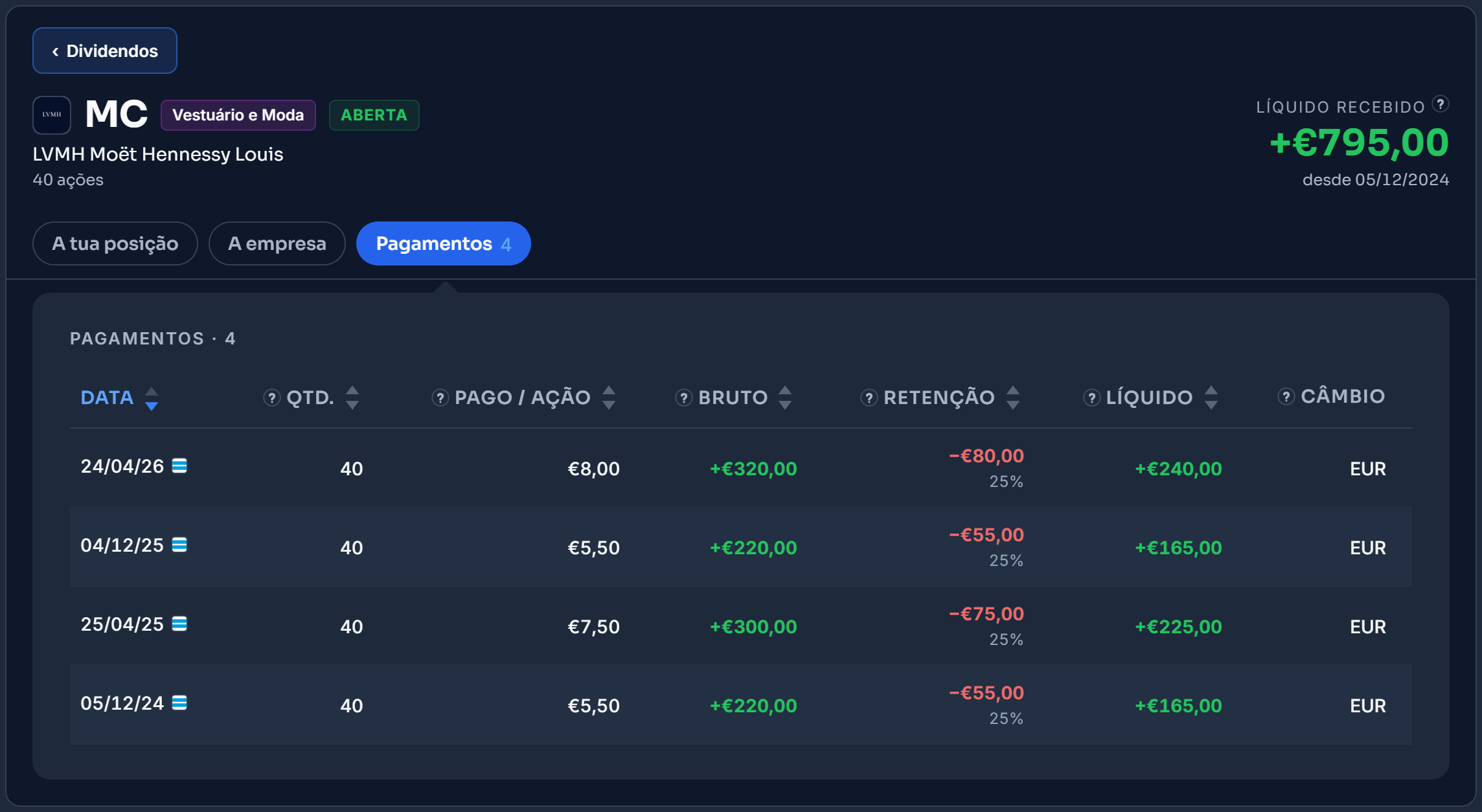This screenshot has width=1482, height=812.
Task: Click the 25/04/25 payment date
Action: coord(122,624)
